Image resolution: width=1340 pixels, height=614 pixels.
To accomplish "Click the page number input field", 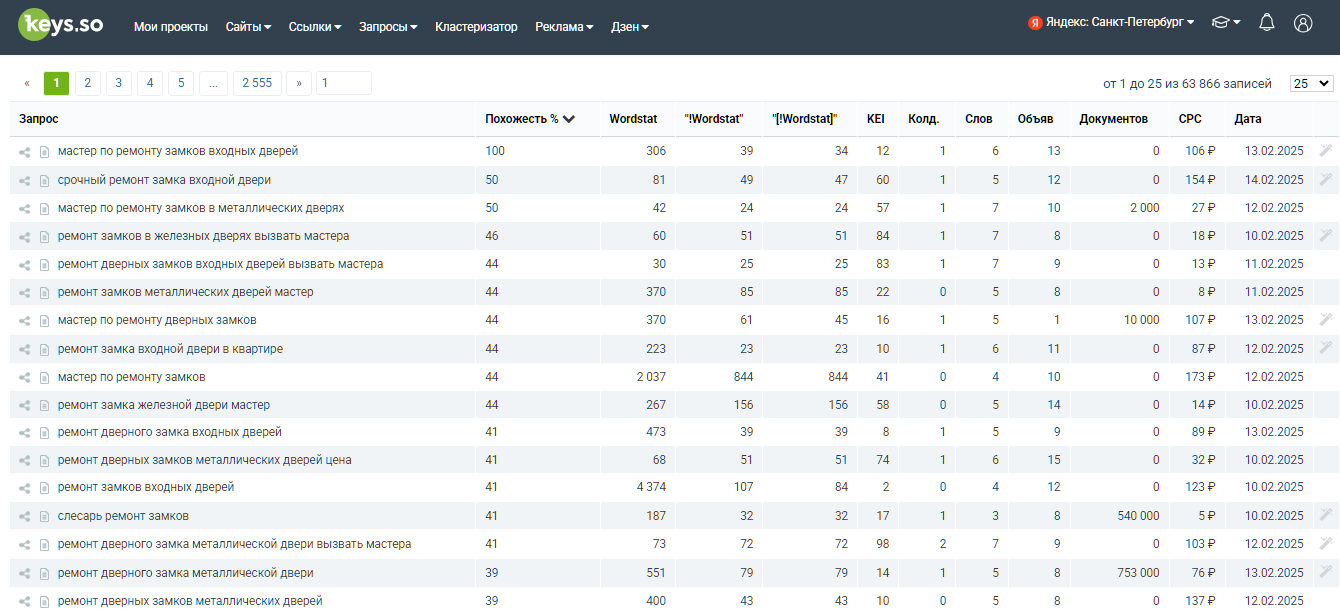I will (x=344, y=83).
